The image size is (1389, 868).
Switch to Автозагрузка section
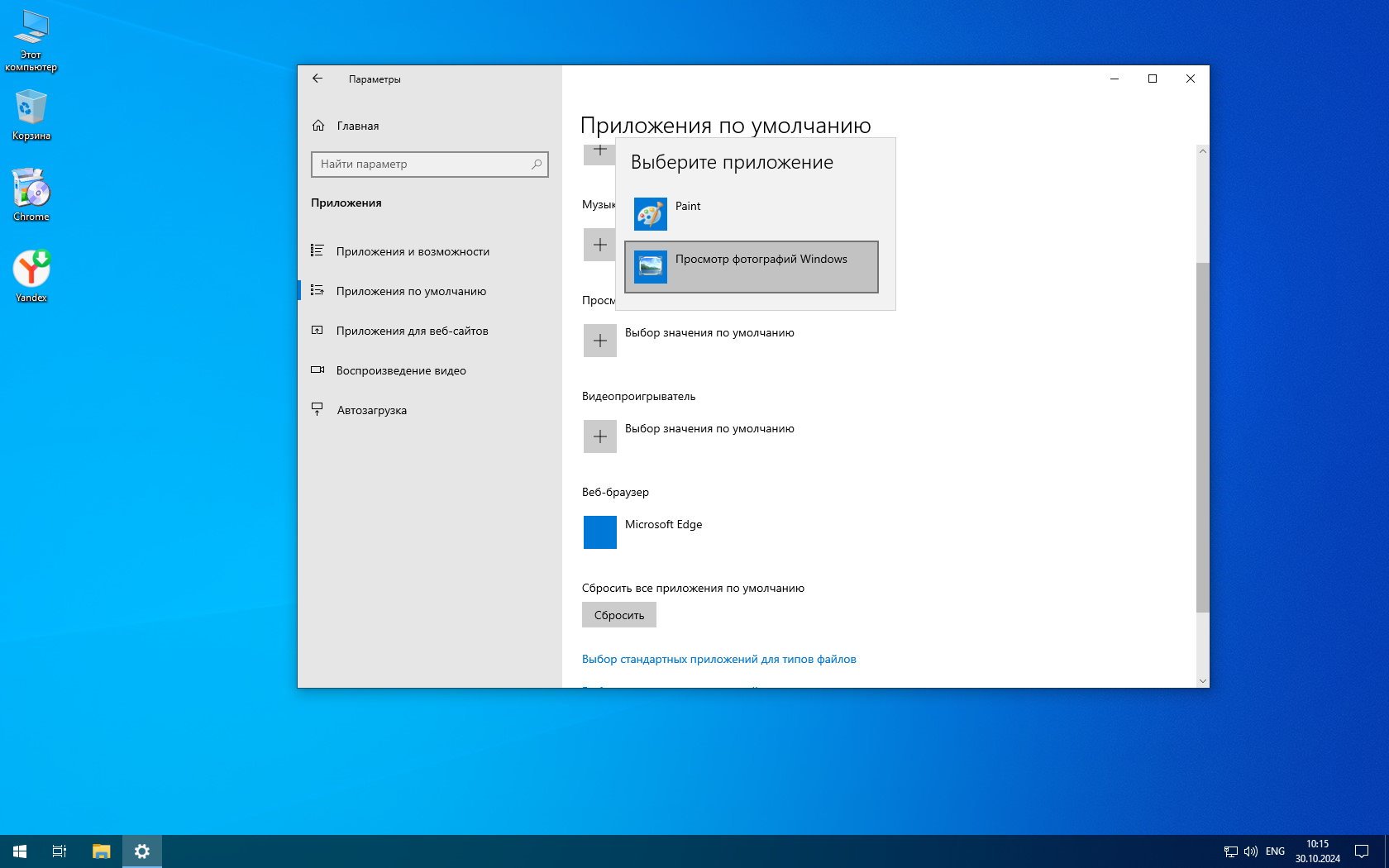coord(371,410)
